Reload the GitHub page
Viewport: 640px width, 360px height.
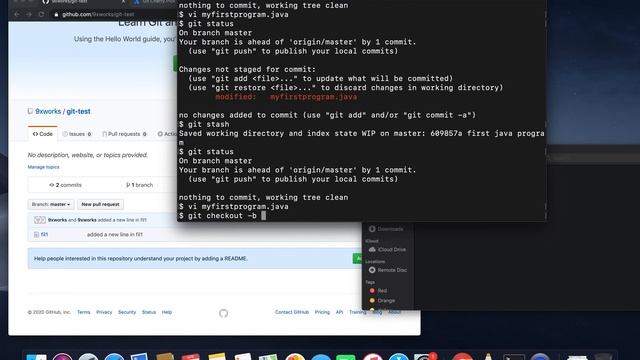(41, 14)
